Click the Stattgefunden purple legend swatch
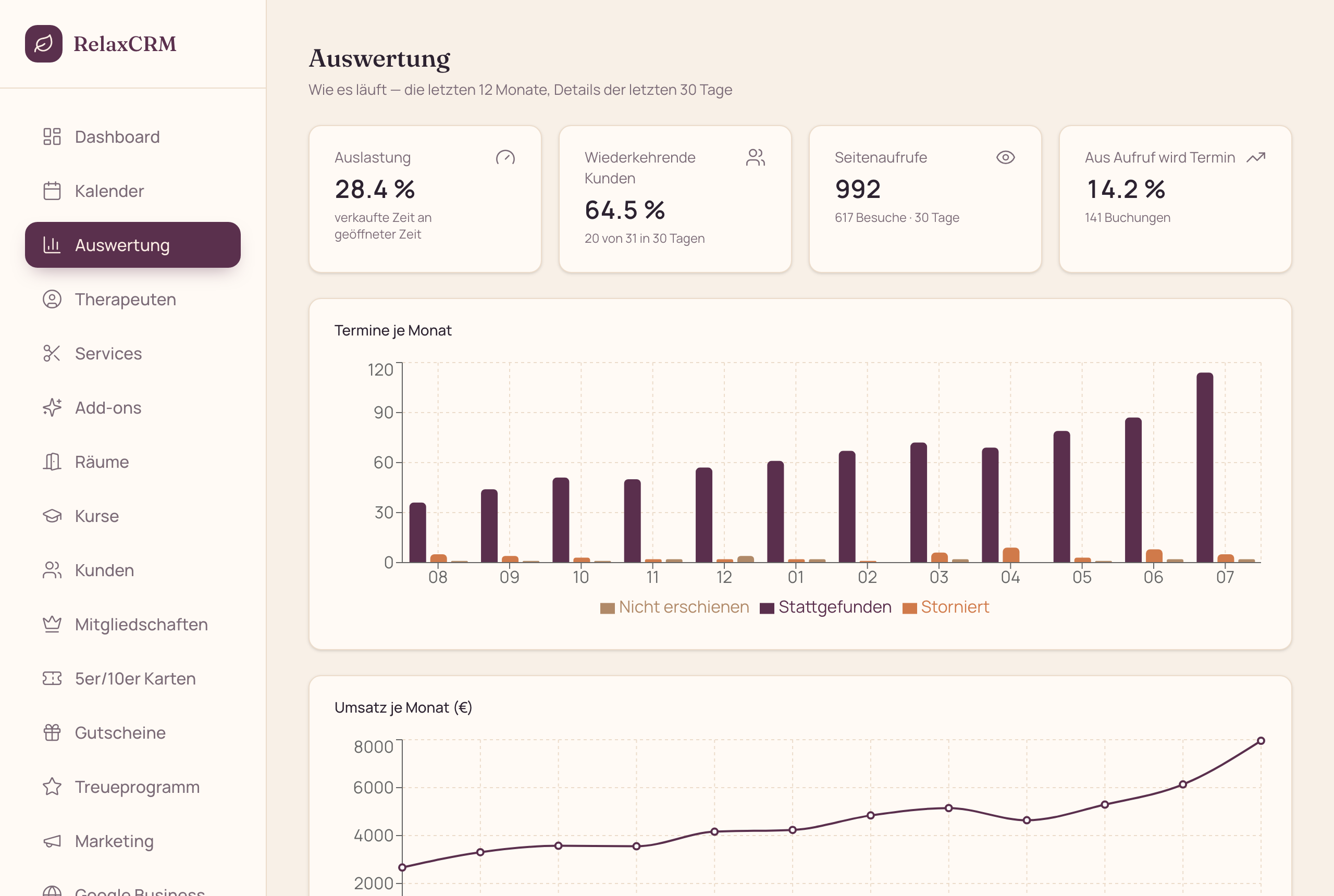The height and width of the screenshot is (896, 1334). click(767, 608)
